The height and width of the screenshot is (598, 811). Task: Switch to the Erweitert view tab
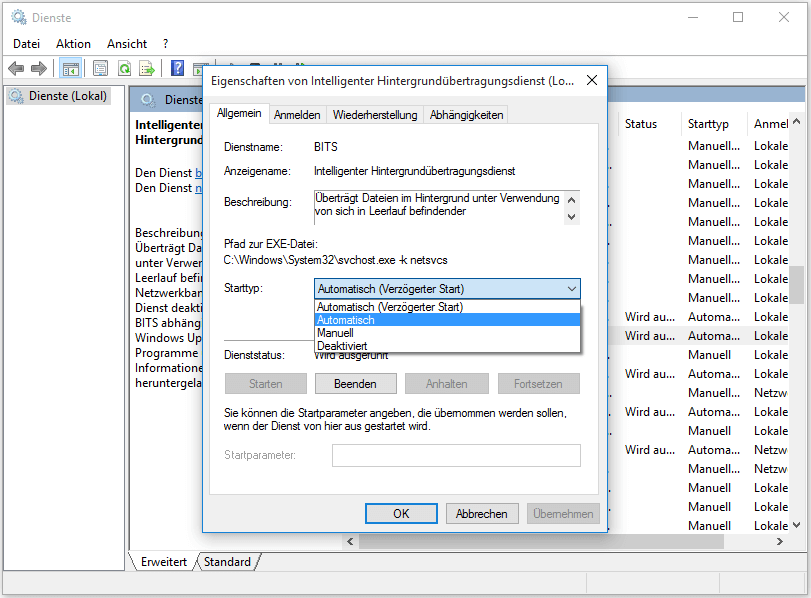[x=163, y=562]
